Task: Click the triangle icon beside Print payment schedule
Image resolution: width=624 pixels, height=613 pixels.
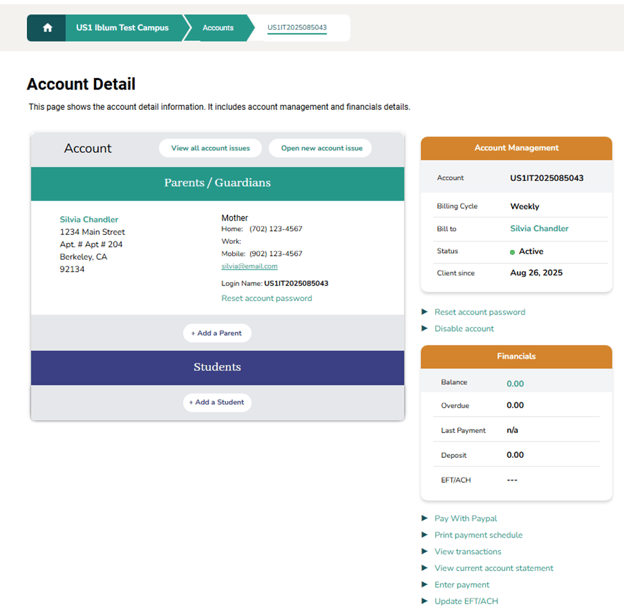Action: point(425,535)
